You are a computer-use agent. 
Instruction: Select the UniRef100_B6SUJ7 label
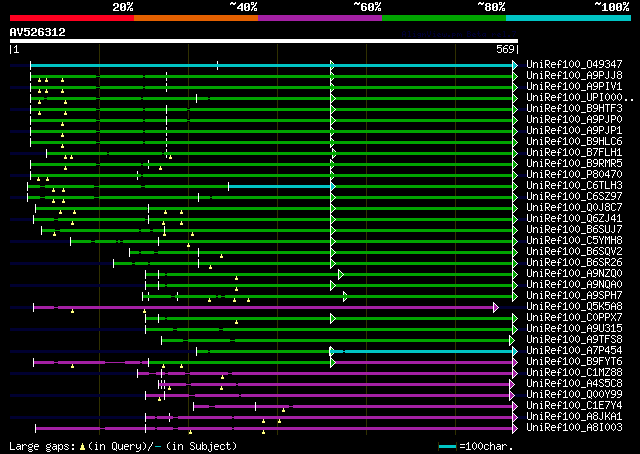click(574, 230)
